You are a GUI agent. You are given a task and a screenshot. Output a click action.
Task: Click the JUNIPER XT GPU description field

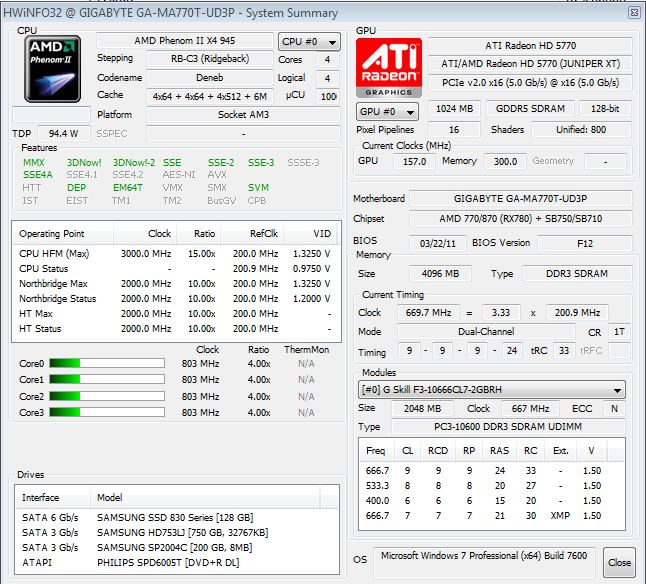point(530,64)
